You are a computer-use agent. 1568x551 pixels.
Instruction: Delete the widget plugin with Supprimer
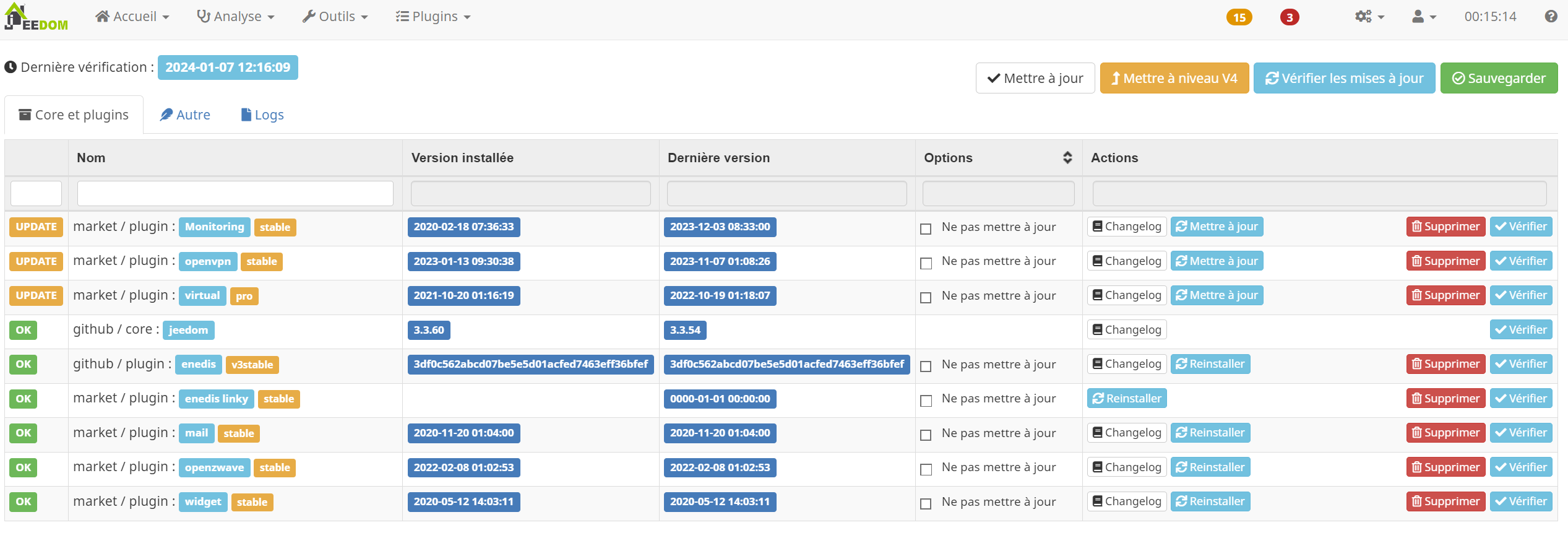1445,501
